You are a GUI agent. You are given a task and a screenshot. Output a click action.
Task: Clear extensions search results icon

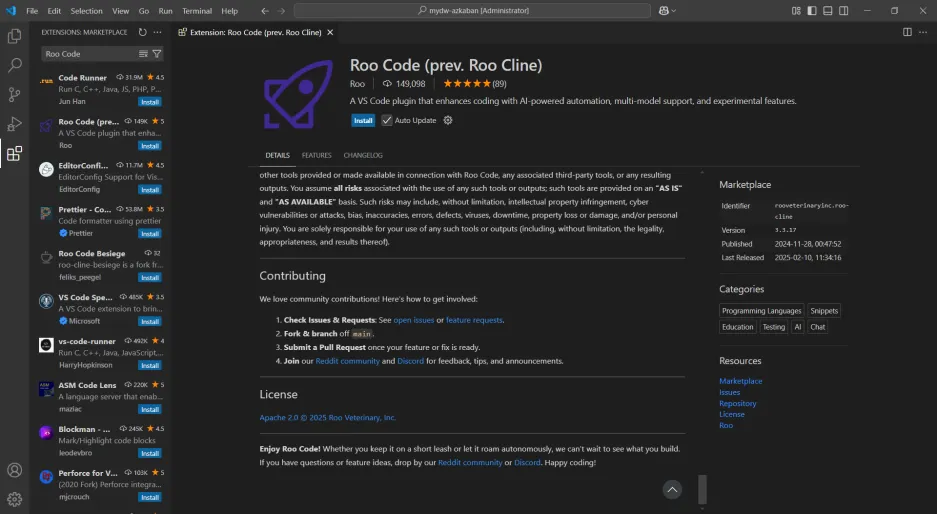(143, 54)
